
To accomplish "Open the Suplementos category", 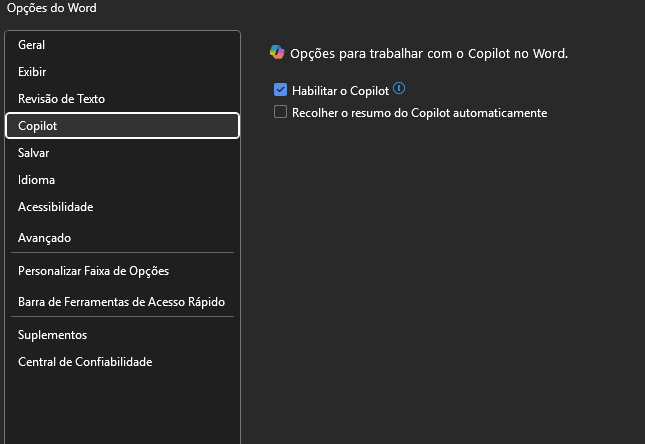I will pyautogui.click(x=122, y=335).
